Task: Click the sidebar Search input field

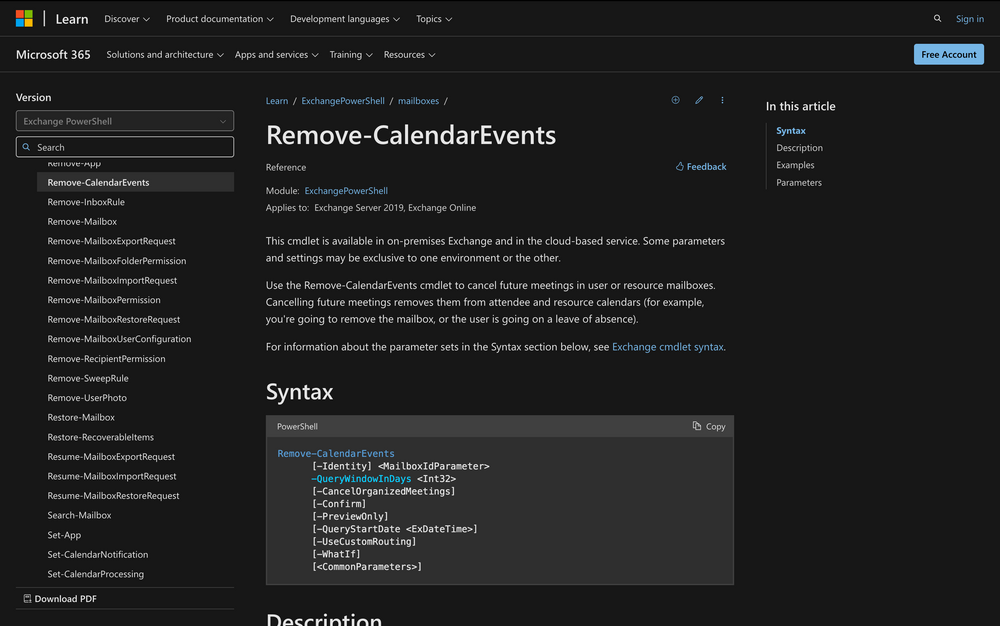Action: coord(125,147)
